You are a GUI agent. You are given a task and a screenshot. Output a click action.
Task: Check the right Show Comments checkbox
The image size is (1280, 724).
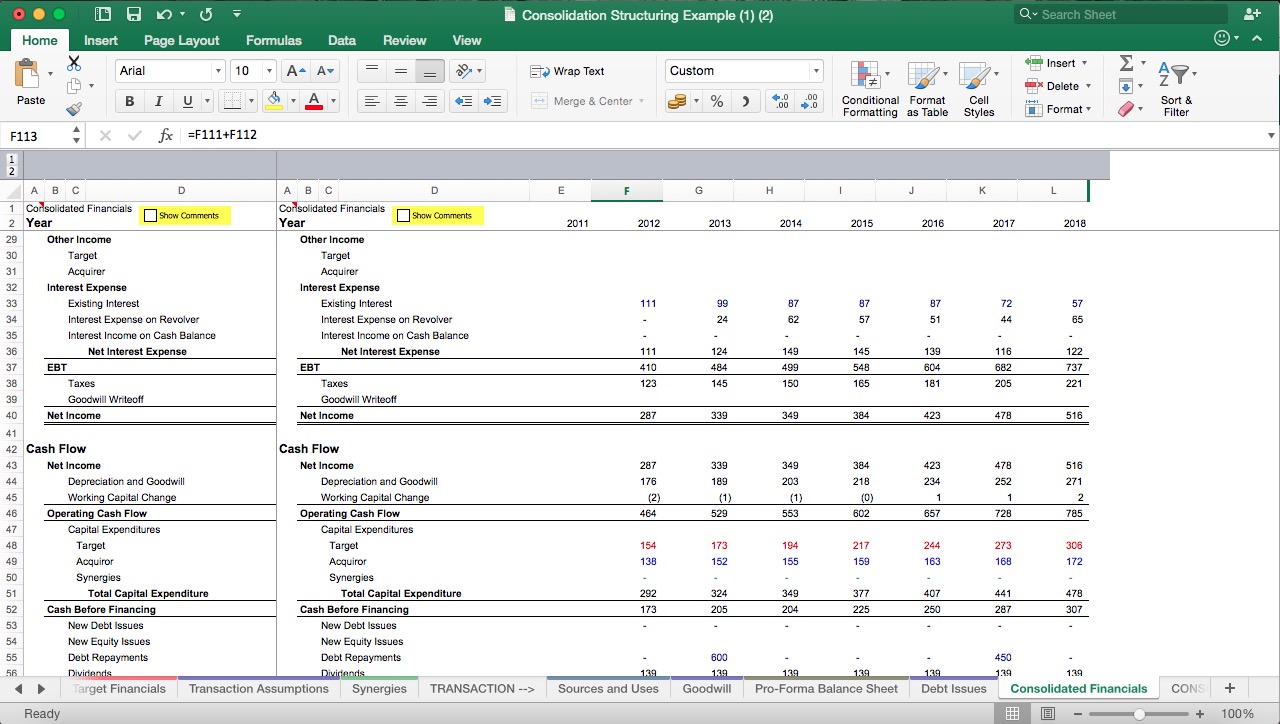tap(405, 215)
